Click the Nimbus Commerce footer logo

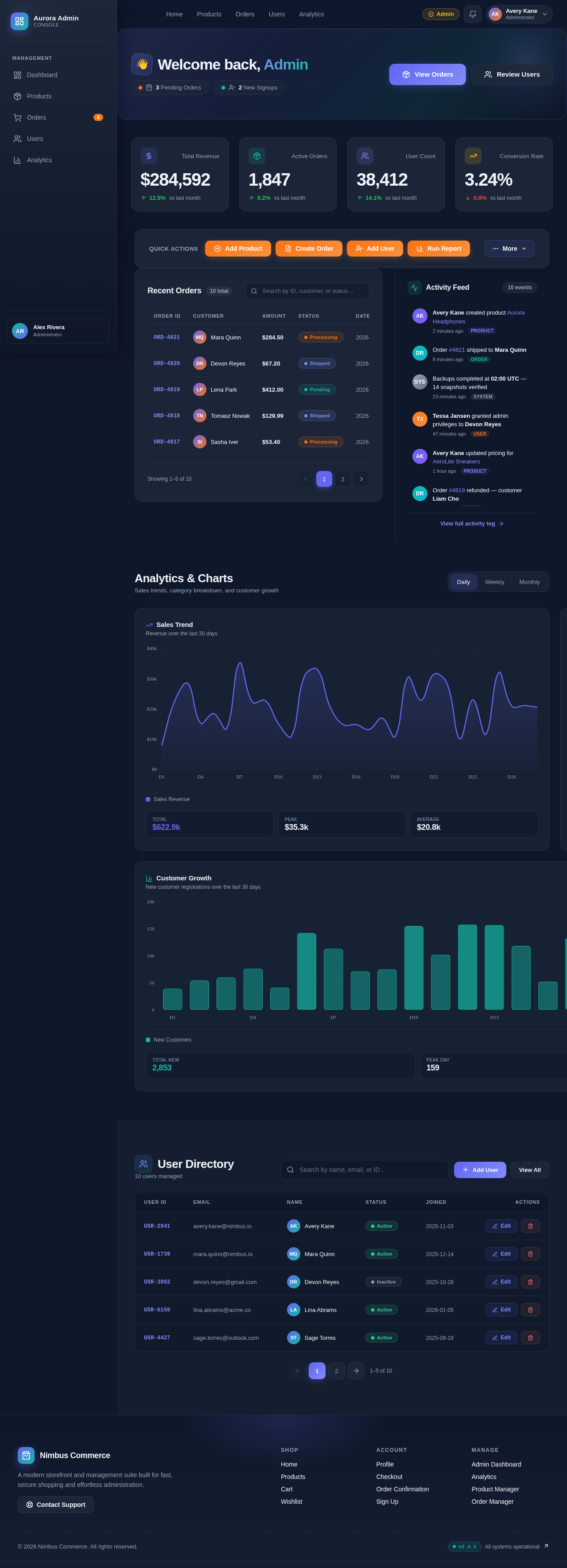coord(26,1455)
